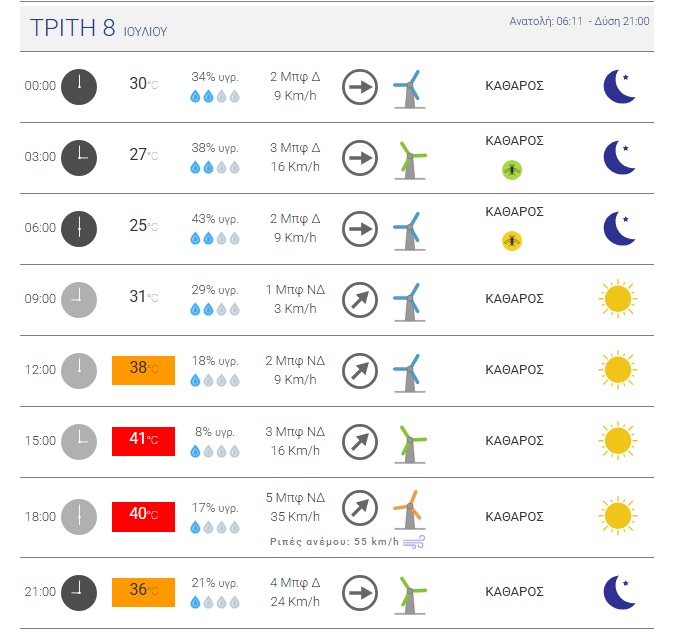Screen dimensions: 687x632
Task: Click the orange 38°C temperature box
Action: pyautogui.click(x=143, y=370)
